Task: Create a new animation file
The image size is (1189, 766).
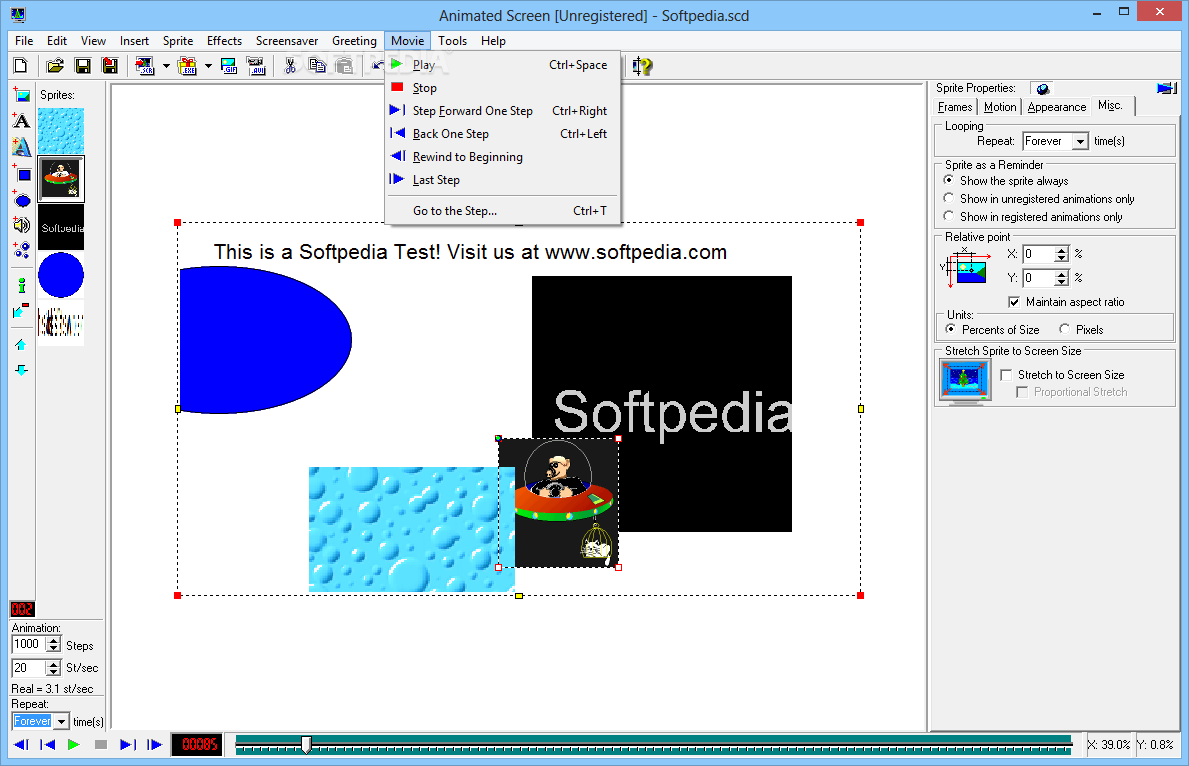Action: 21,66
